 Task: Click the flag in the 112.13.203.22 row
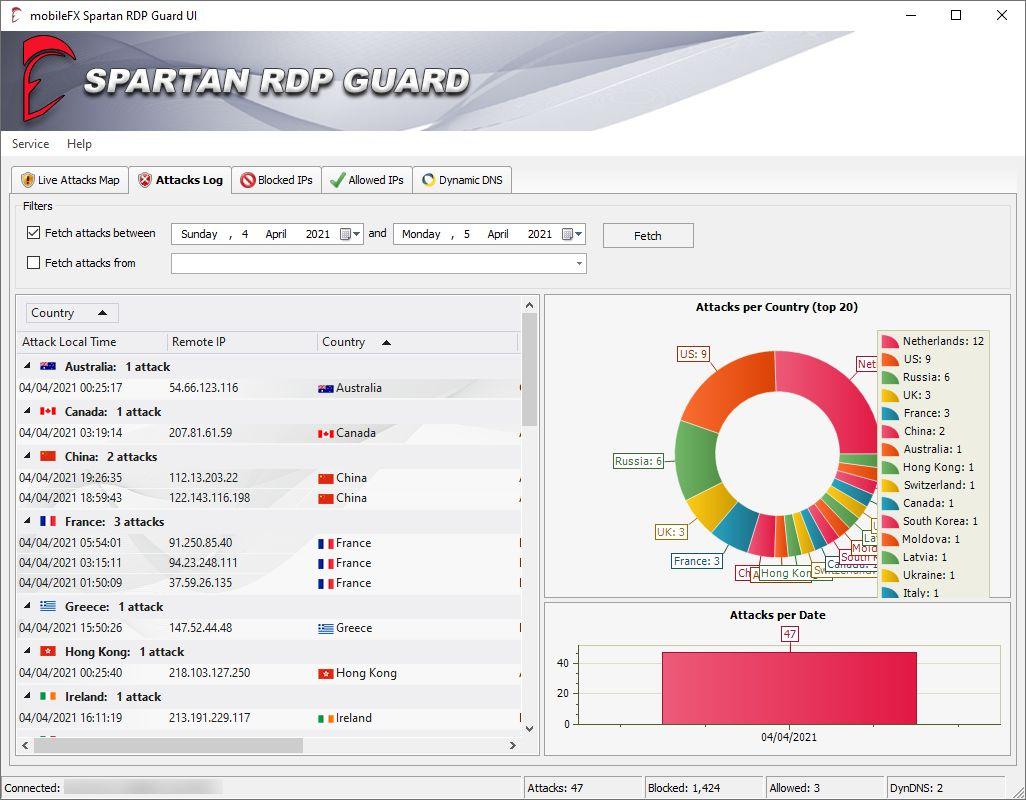(326, 479)
